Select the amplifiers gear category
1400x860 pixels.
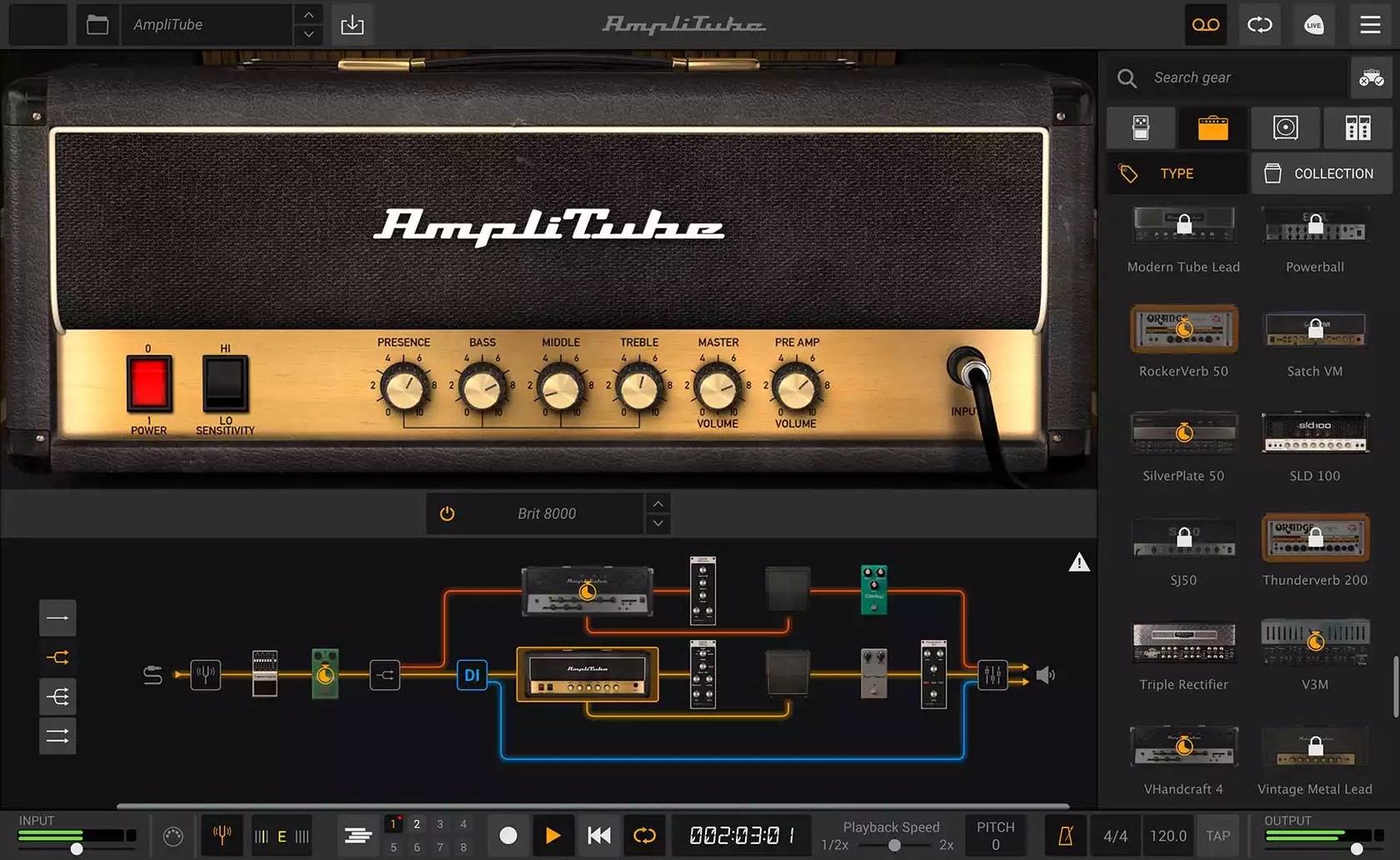pyautogui.click(x=1212, y=127)
